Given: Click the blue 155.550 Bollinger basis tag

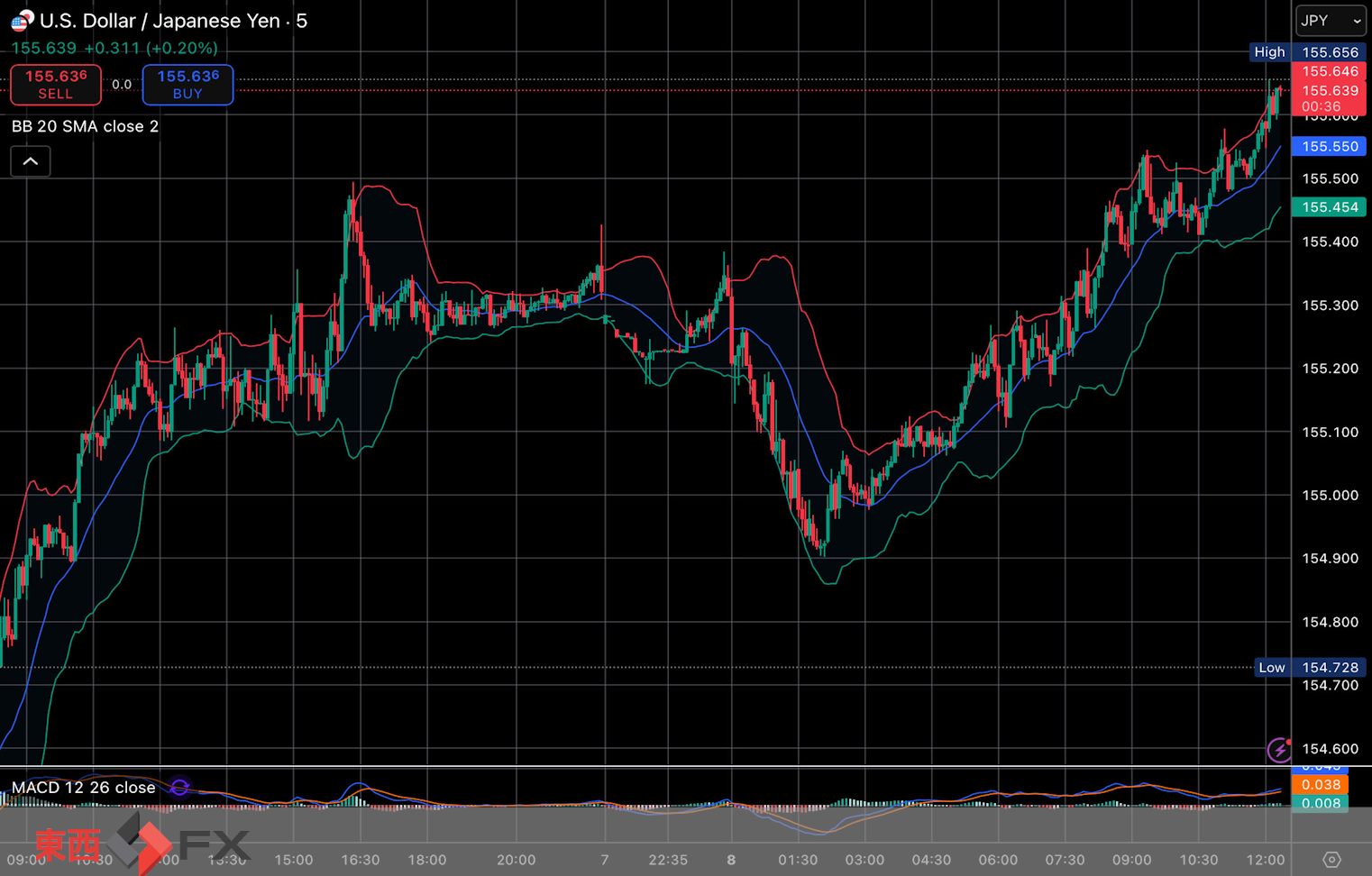Looking at the screenshot, I should click(x=1330, y=146).
